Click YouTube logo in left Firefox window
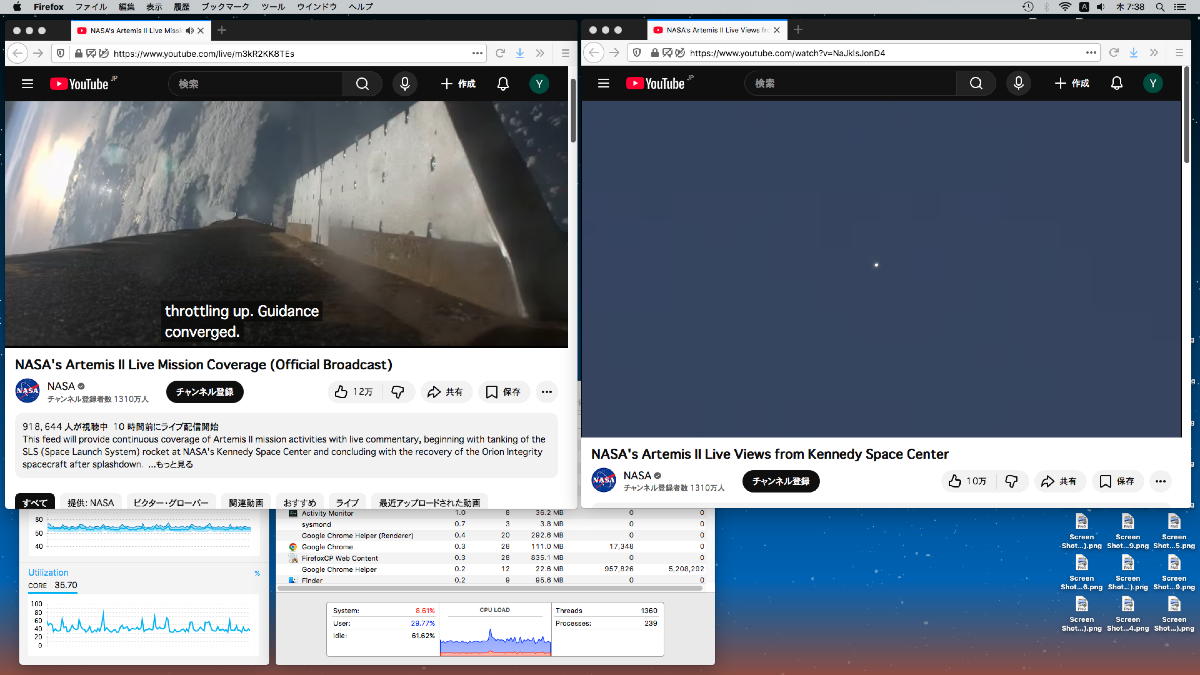 [x=82, y=84]
